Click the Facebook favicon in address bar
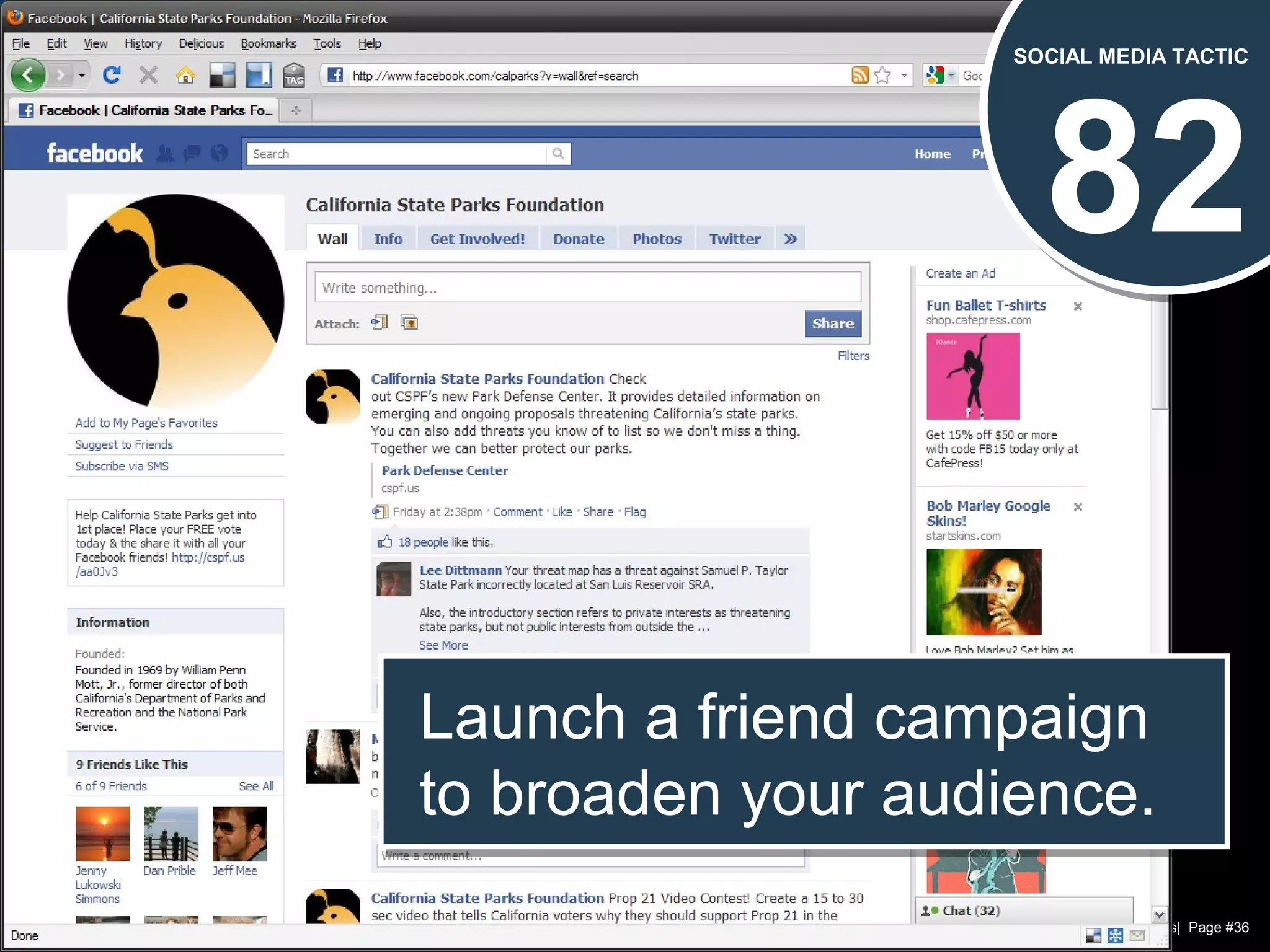 335,76
